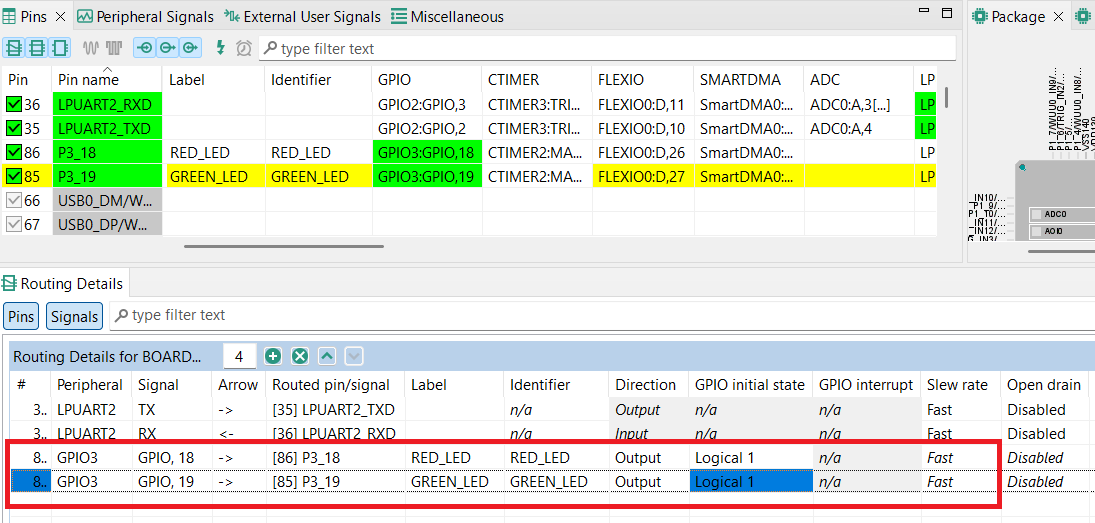Open the External User Signals tab

click(x=303, y=17)
